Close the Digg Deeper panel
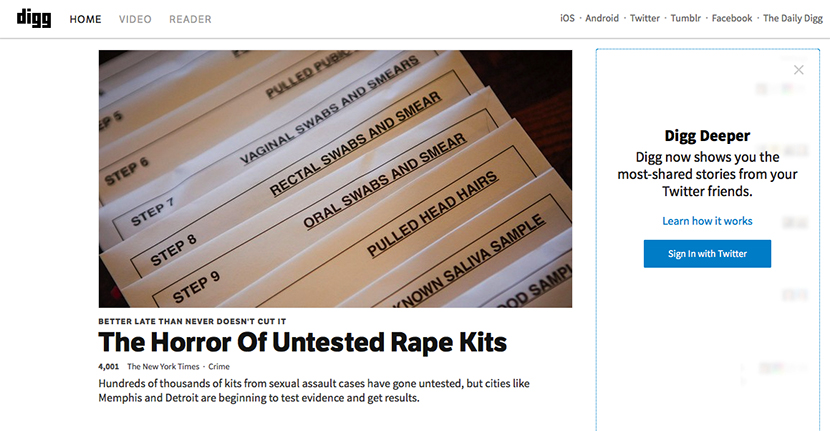 (798, 70)
